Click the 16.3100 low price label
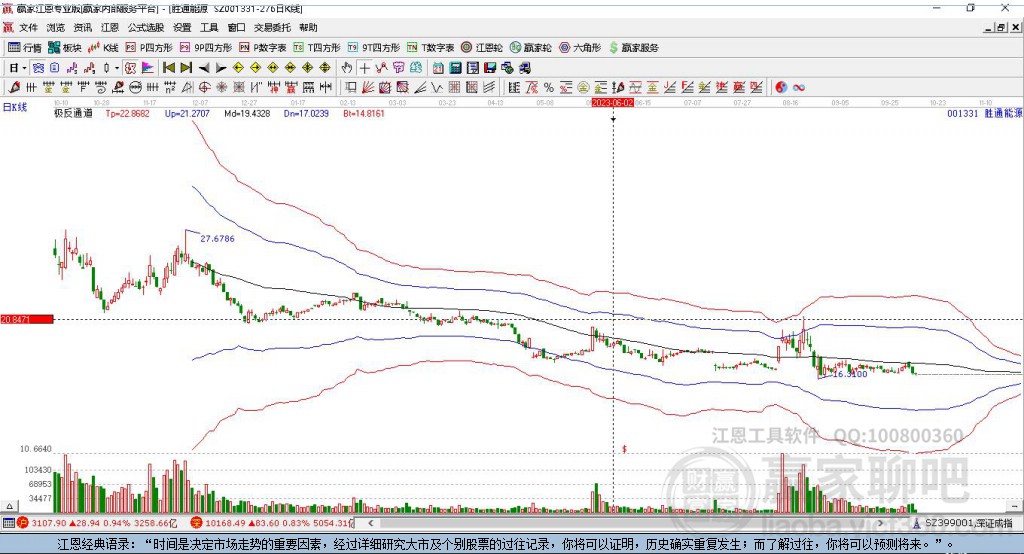Viewport: 1024px width, 554px height. 850,374
